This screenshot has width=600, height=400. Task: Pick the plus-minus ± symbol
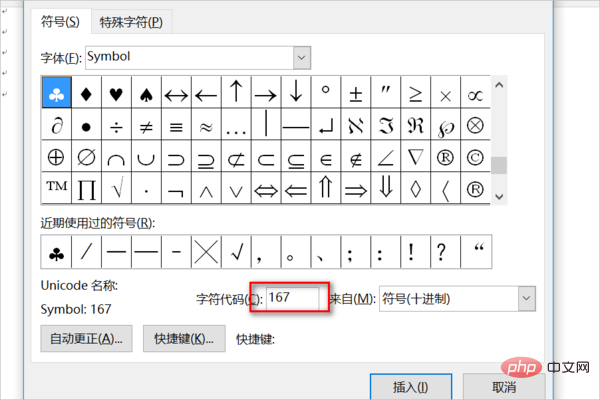click(x=356, y=93)
